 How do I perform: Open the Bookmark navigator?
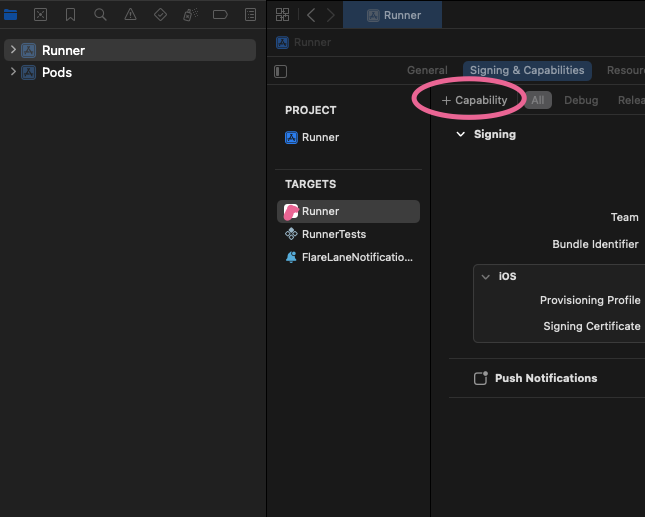pyautogui.click(x=70, y=15)
